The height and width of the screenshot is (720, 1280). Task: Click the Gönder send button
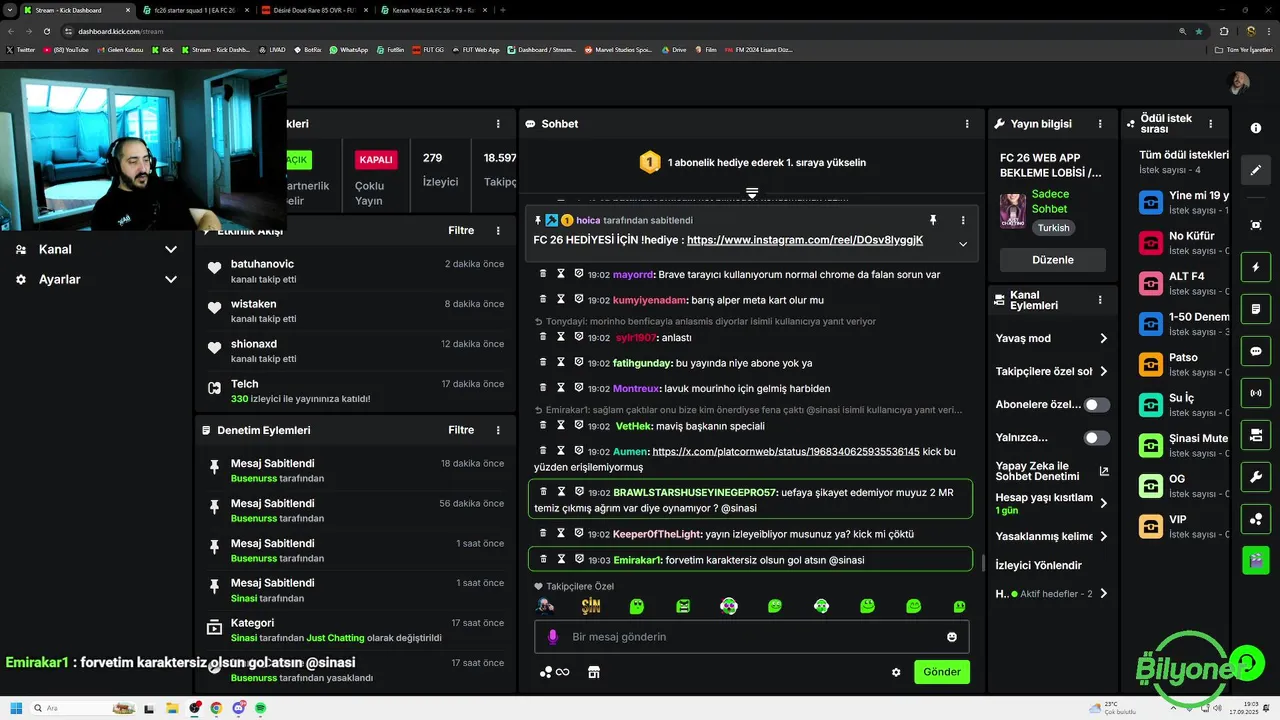(x=942, y=672)
